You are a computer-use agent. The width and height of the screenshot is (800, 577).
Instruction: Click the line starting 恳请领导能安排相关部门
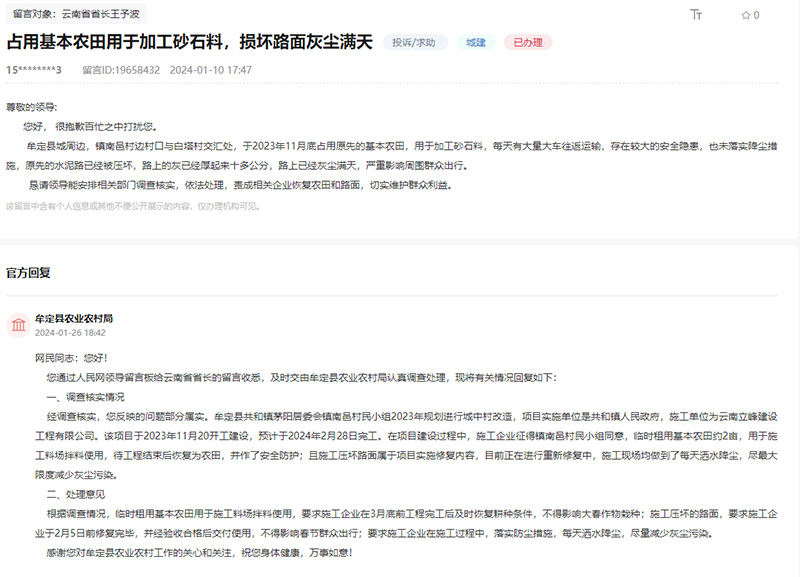click(x=241, y=185)
